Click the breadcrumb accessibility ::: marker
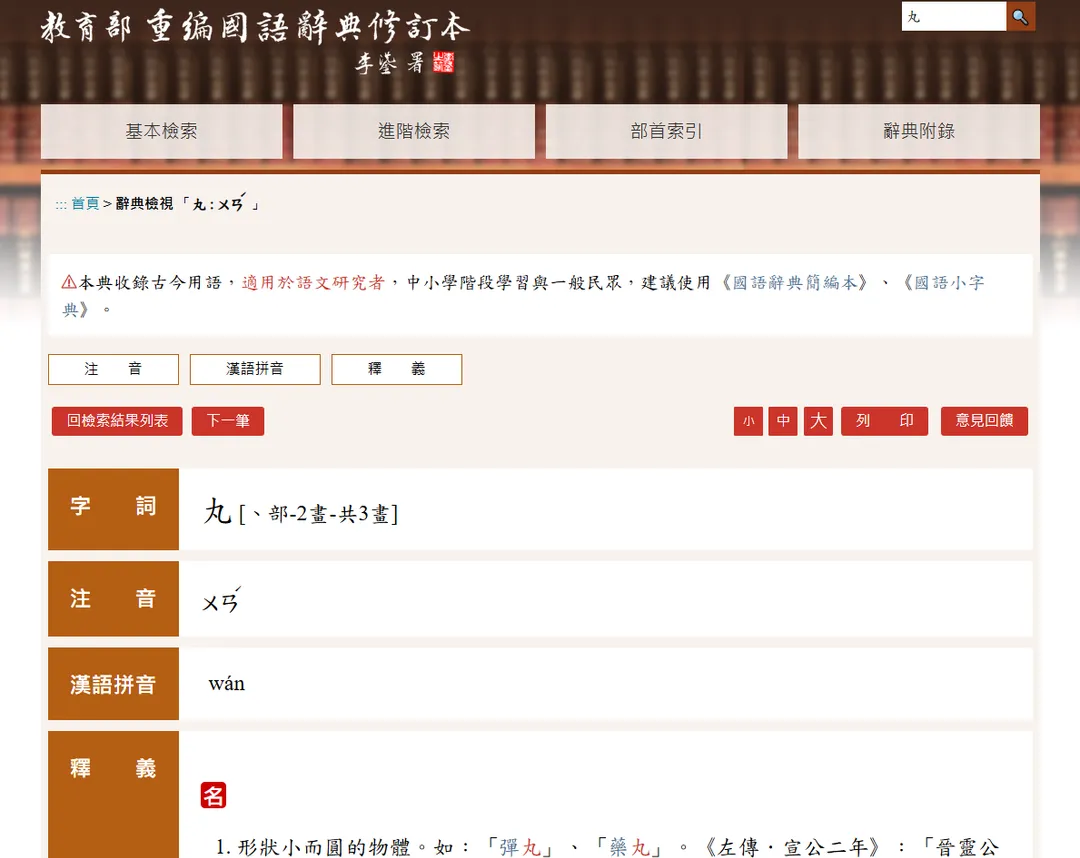Viewport: 1080px width, 858px height. (x=61, y=205)
